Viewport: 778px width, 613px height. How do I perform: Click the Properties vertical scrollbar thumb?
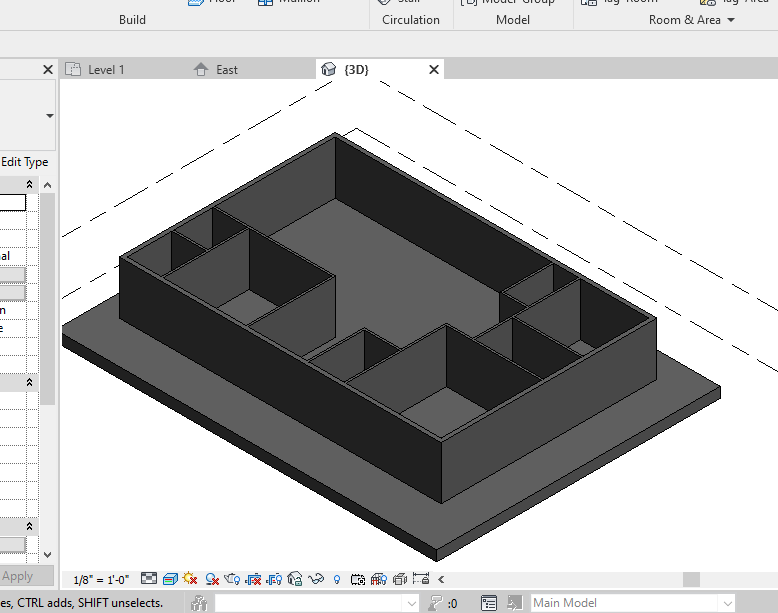48,299
